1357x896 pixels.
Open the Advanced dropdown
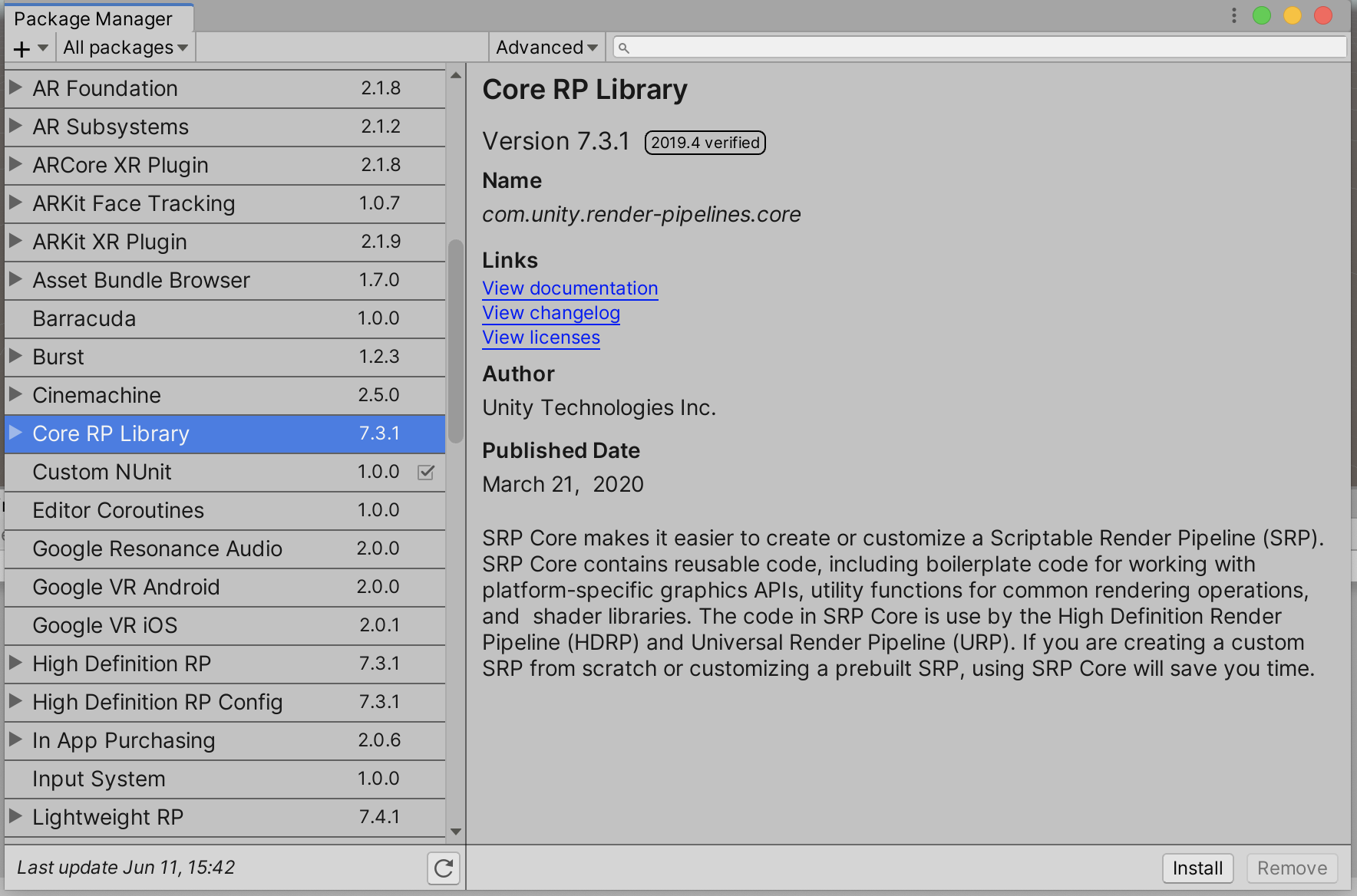[x=546, y=47]
